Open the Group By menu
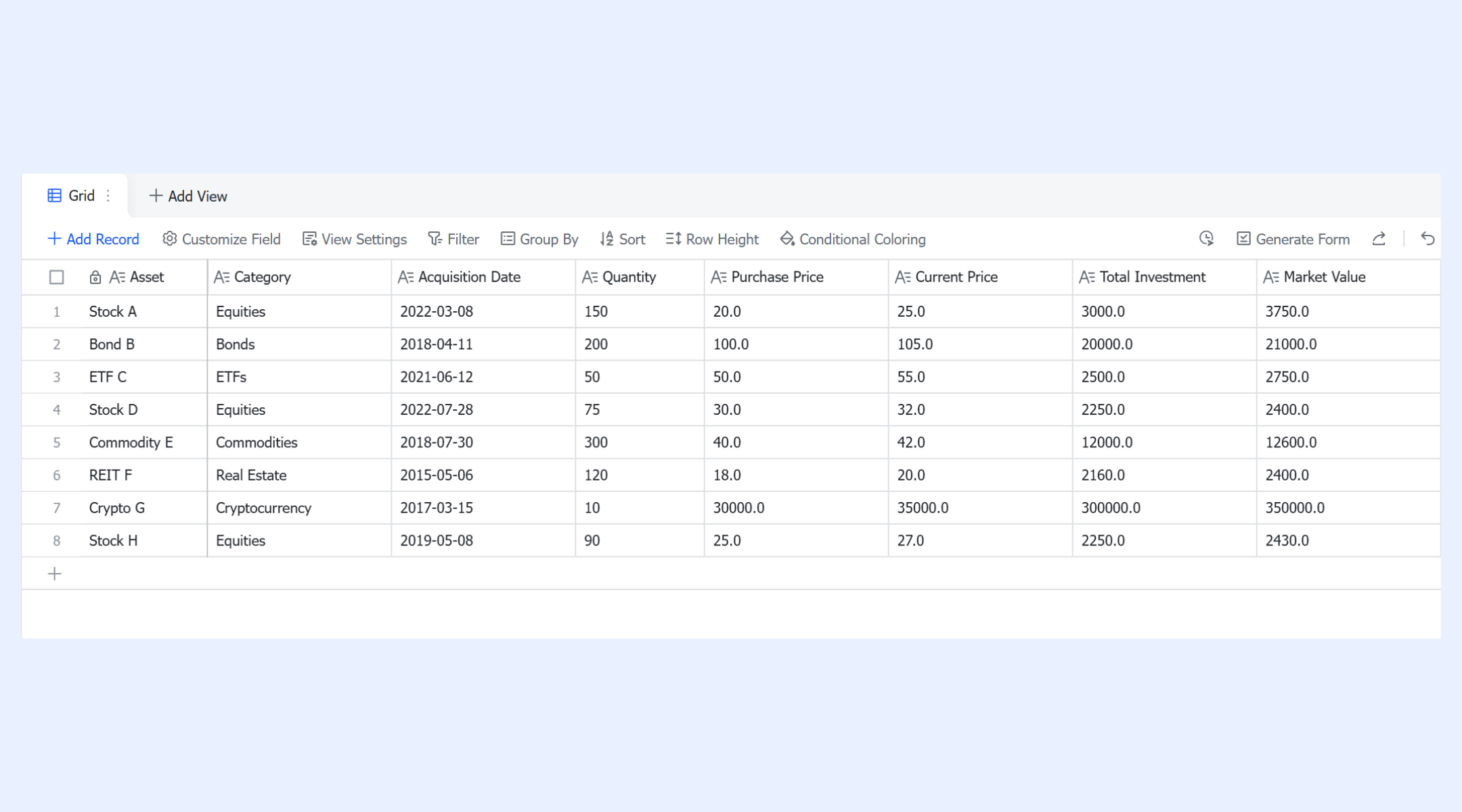Image resolution: width=1462 pixels, height=812 pixels. (x=539, y=239)
